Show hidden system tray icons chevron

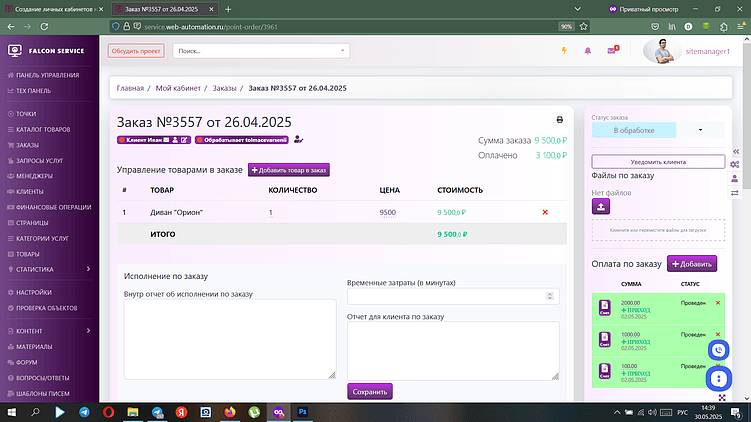[x=617, y=412]
